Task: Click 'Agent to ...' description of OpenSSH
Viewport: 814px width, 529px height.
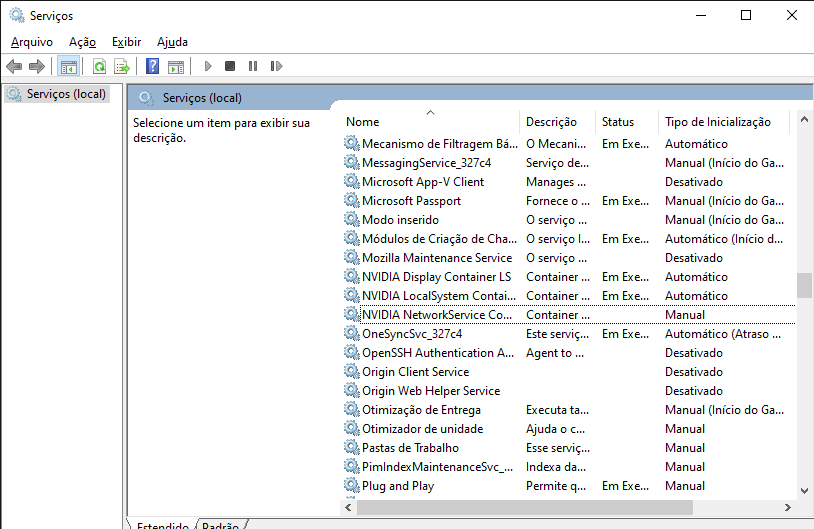Action: (554, 353)
